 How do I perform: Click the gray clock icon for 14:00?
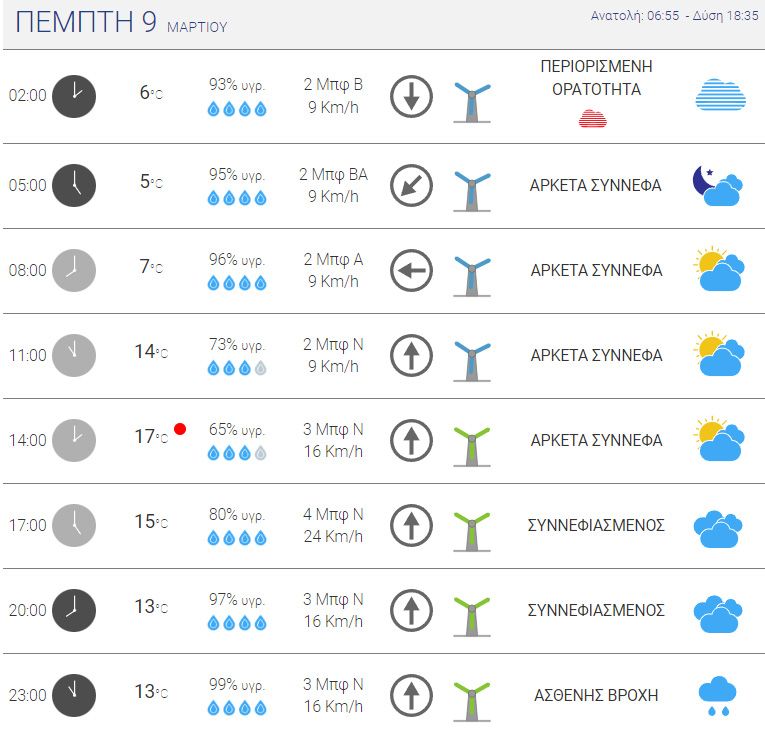click(x=74, y=440)
